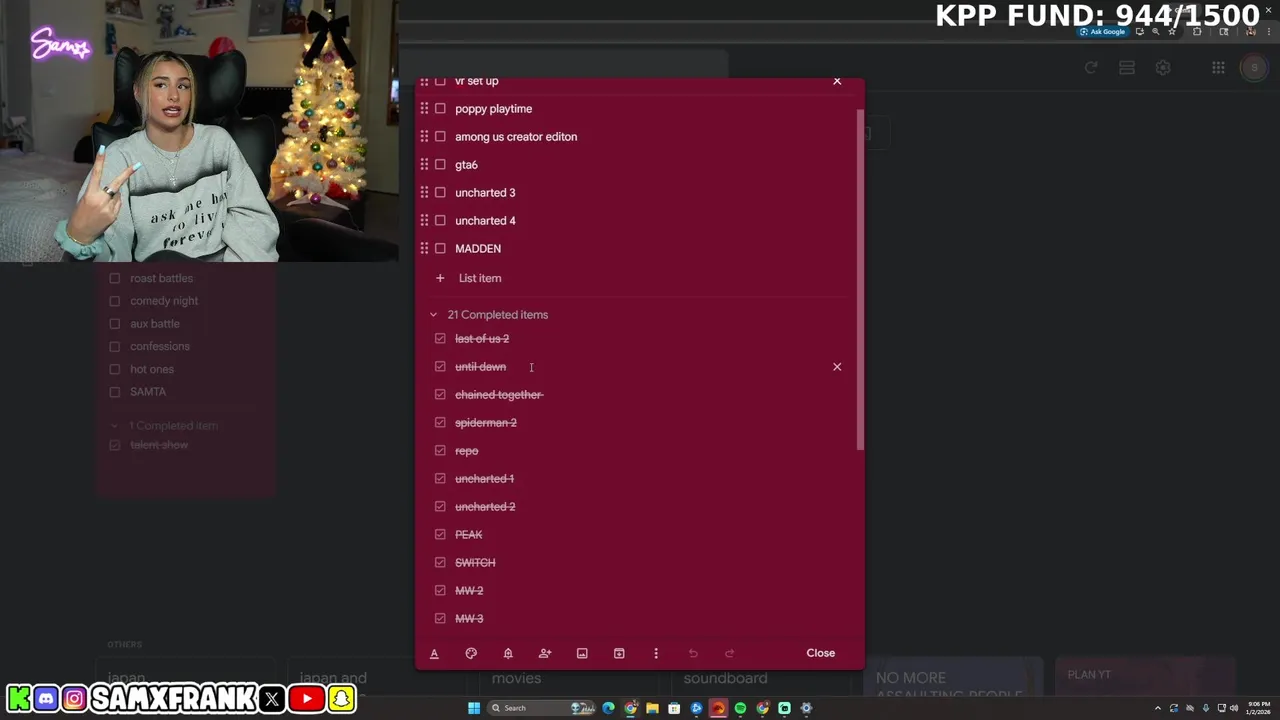Bookmark this page with the star icon
Viewport: 1280px width, 720px height.
[x=1172, y=32]
